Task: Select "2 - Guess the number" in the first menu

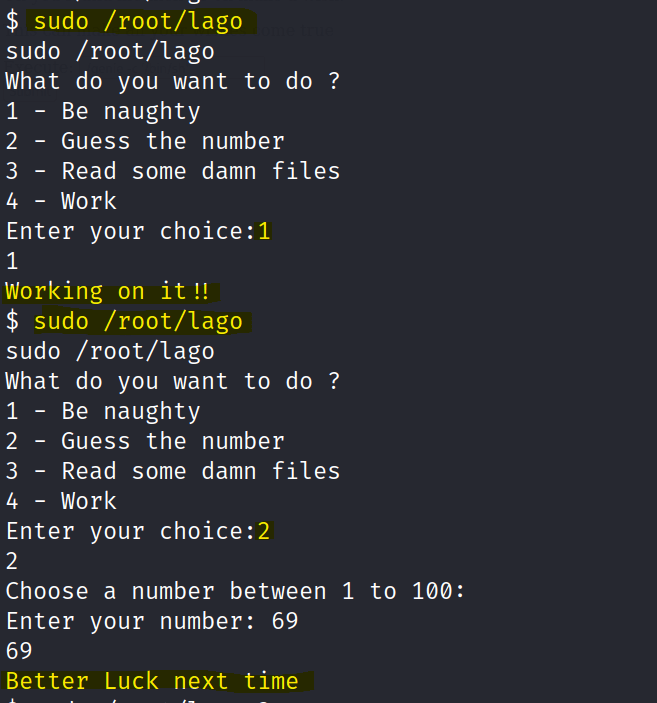Action: pos(145,141)
